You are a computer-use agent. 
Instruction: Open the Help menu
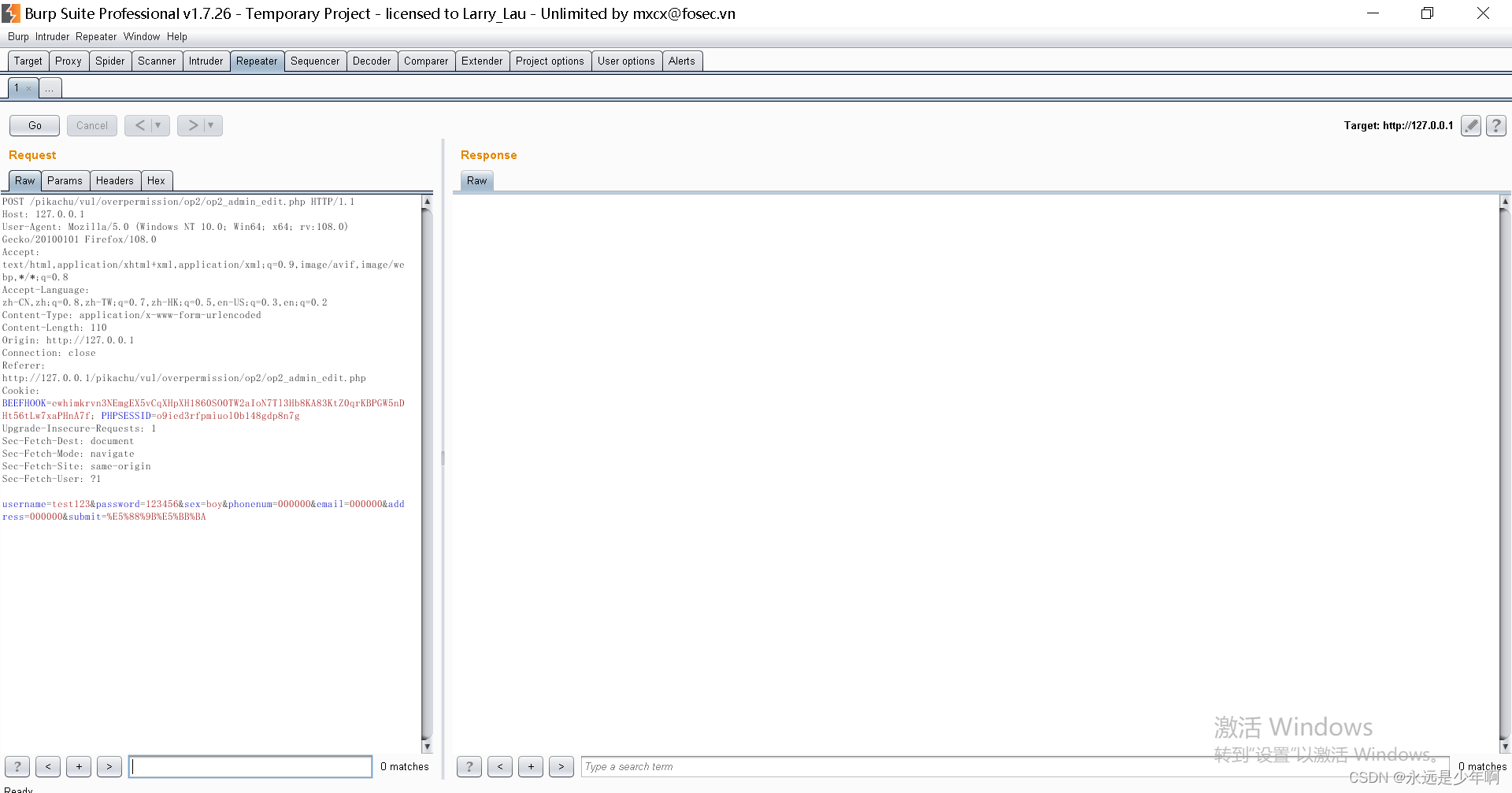click(x=177, y=36)
